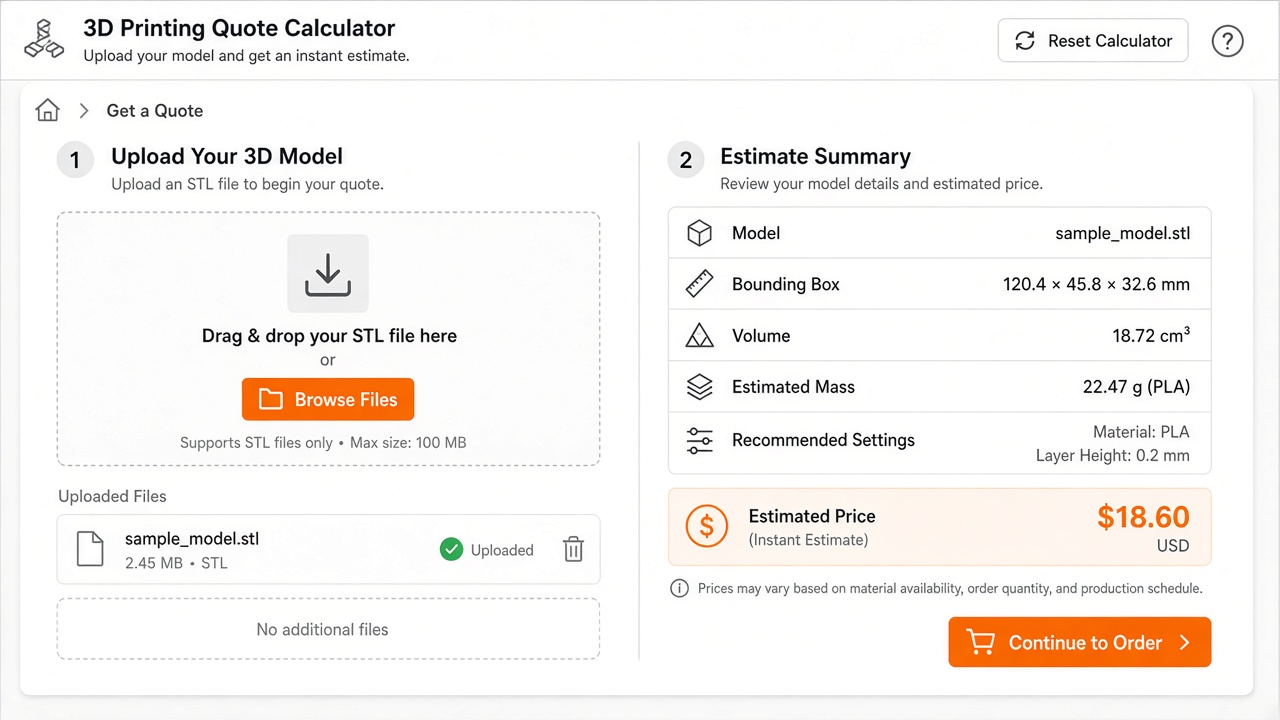Click the Recommended Settings sliders icon
The image size is (1280, 720).
tap(699, 440)
